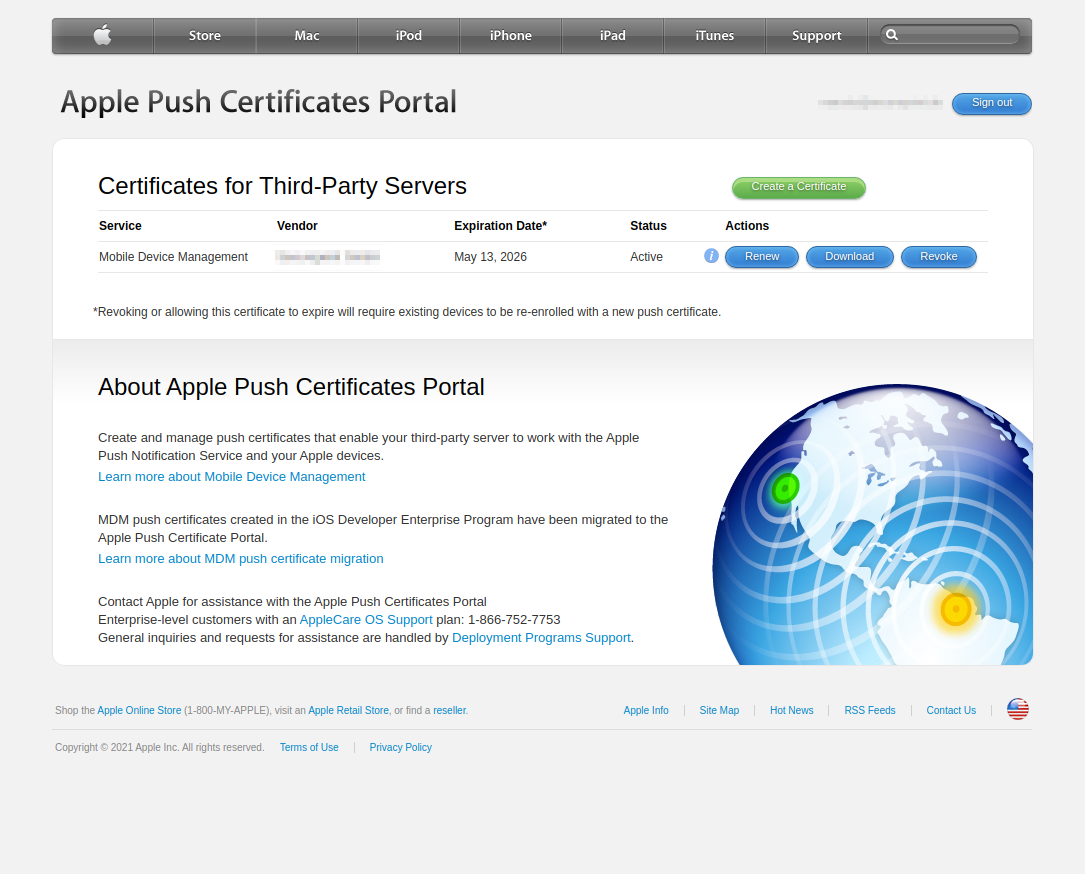Viewport: 1085px width, 874px height.
Task: Download the Mobile Device Management certificate
Action: (x=849, y=257)
